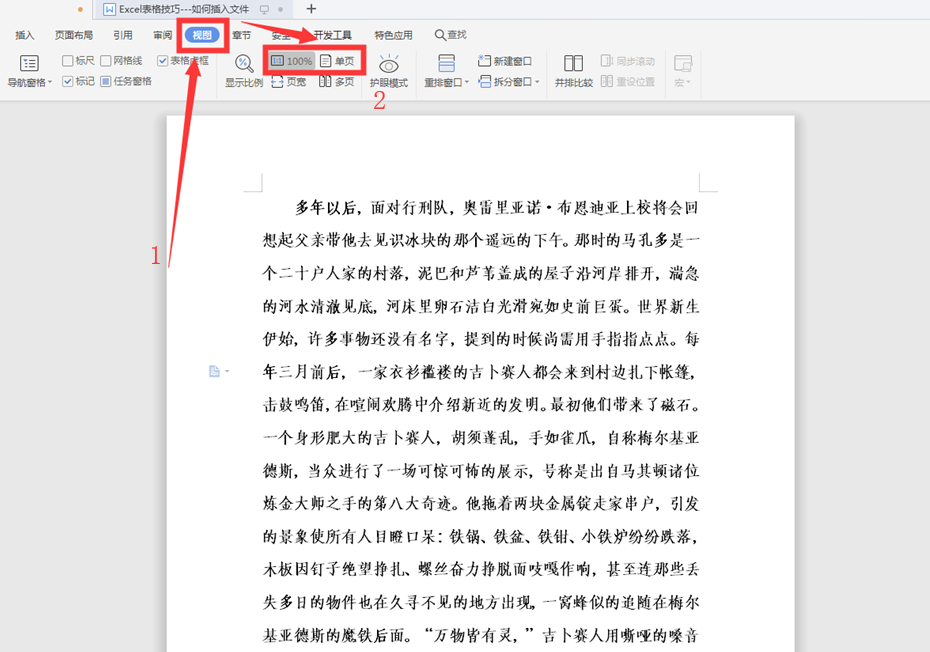Screen dimensions: 930x652
Task: Click the line starting 伊始，许多事物还没有名字
Action: pyautogui.click(x=481, y=339)
